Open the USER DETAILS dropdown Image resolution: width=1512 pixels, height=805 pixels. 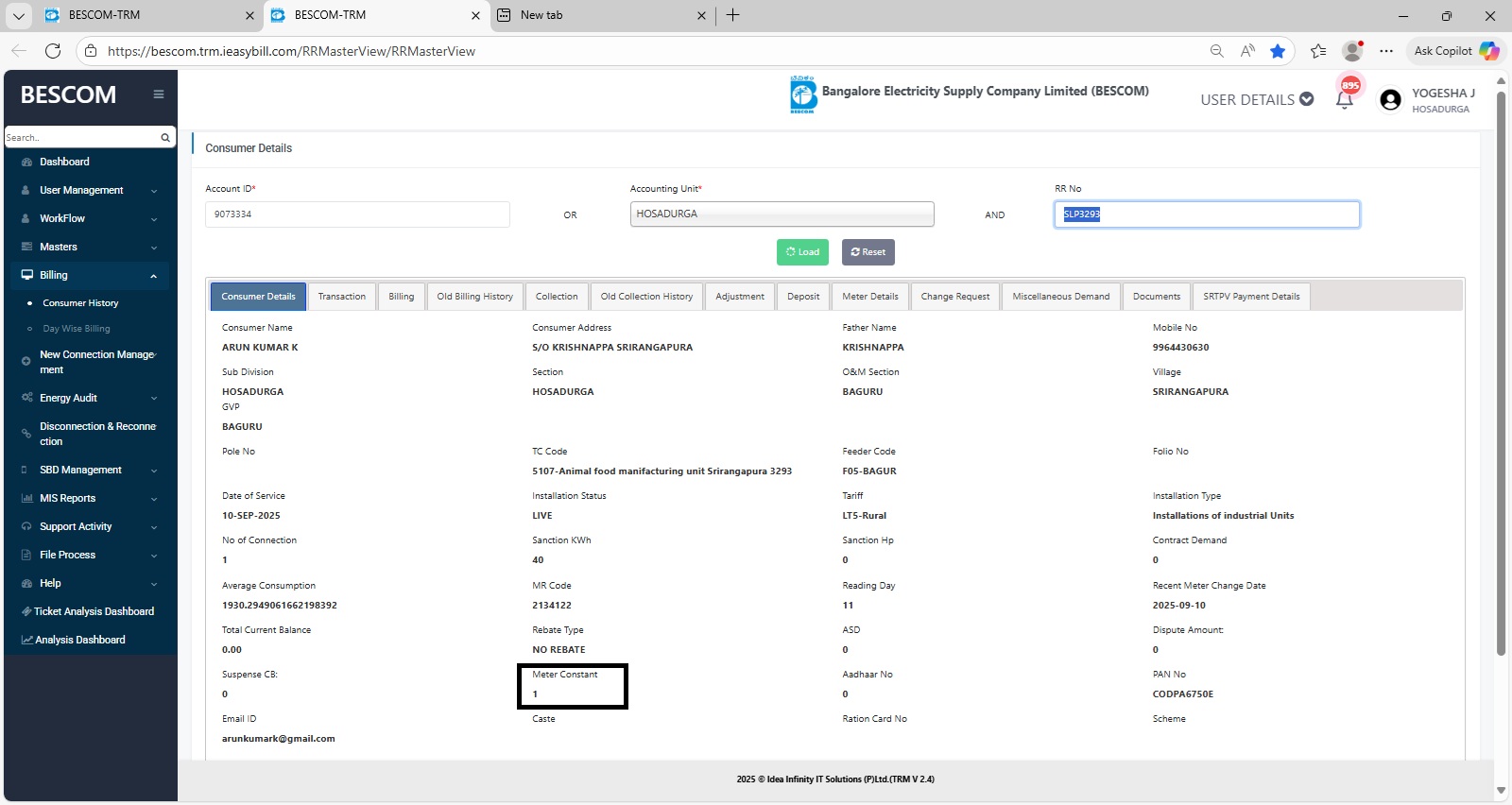pos(1256,99)
